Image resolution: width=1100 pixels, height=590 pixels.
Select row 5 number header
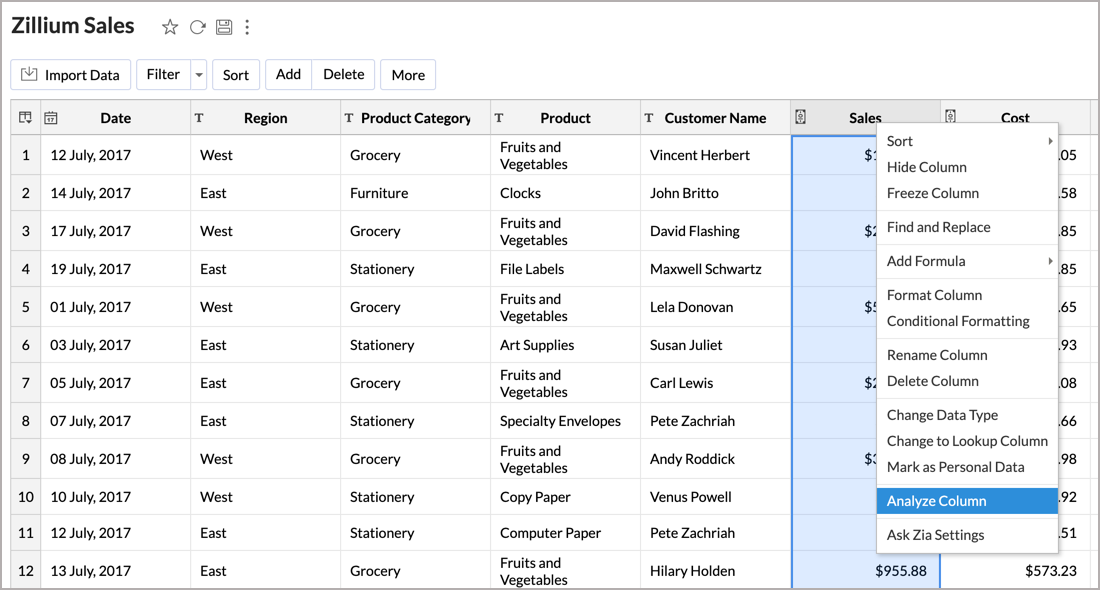click(26, 307)
